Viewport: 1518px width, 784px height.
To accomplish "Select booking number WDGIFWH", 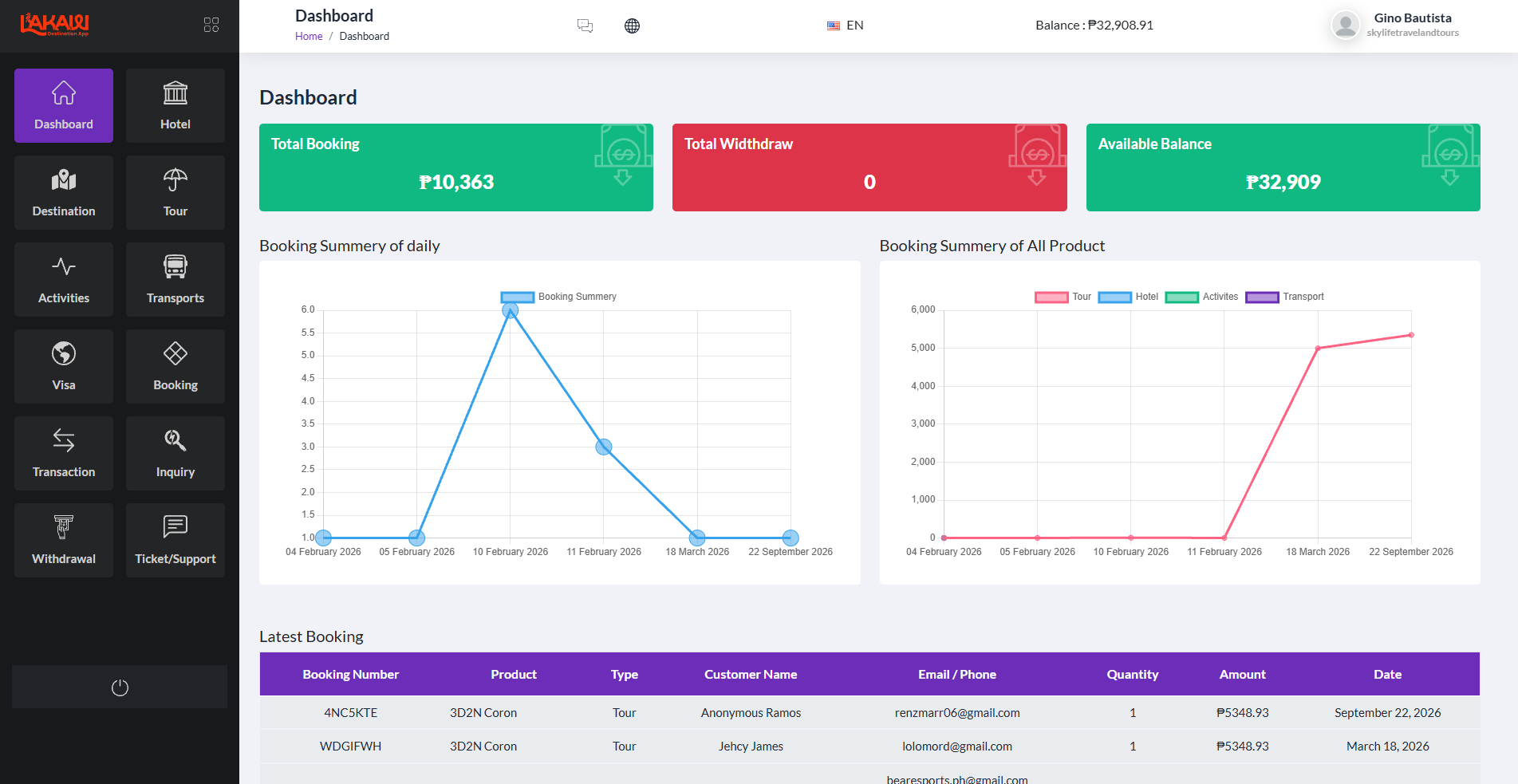I will coord(351,747).
